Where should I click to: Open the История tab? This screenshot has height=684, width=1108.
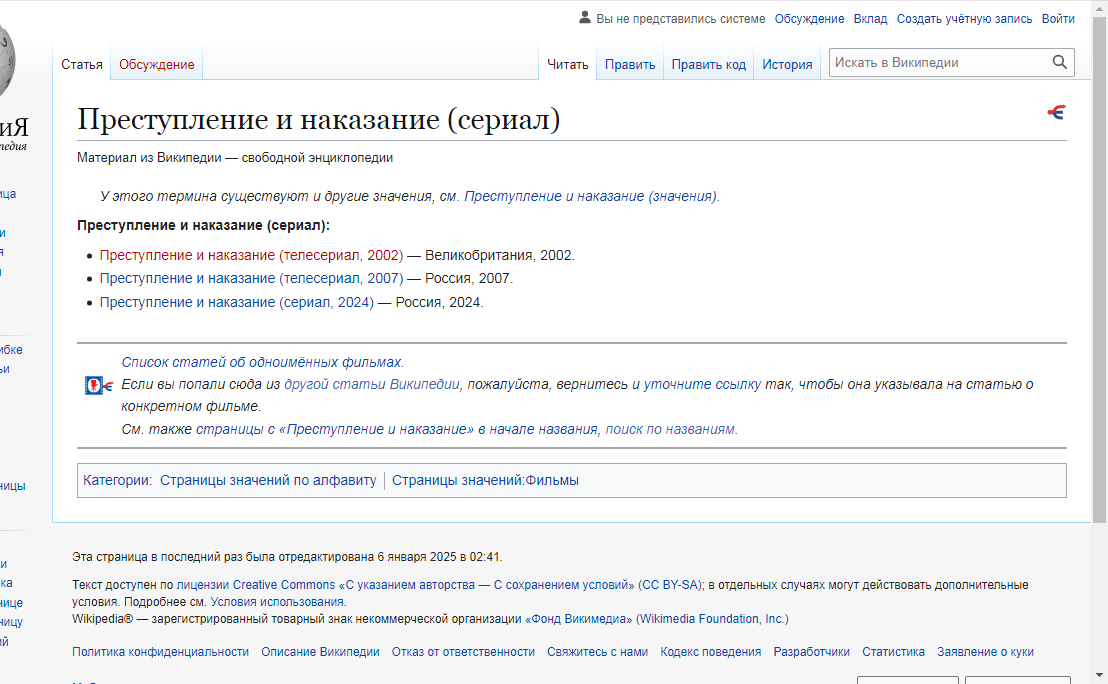pyautogui.click(x=787, y=64)
